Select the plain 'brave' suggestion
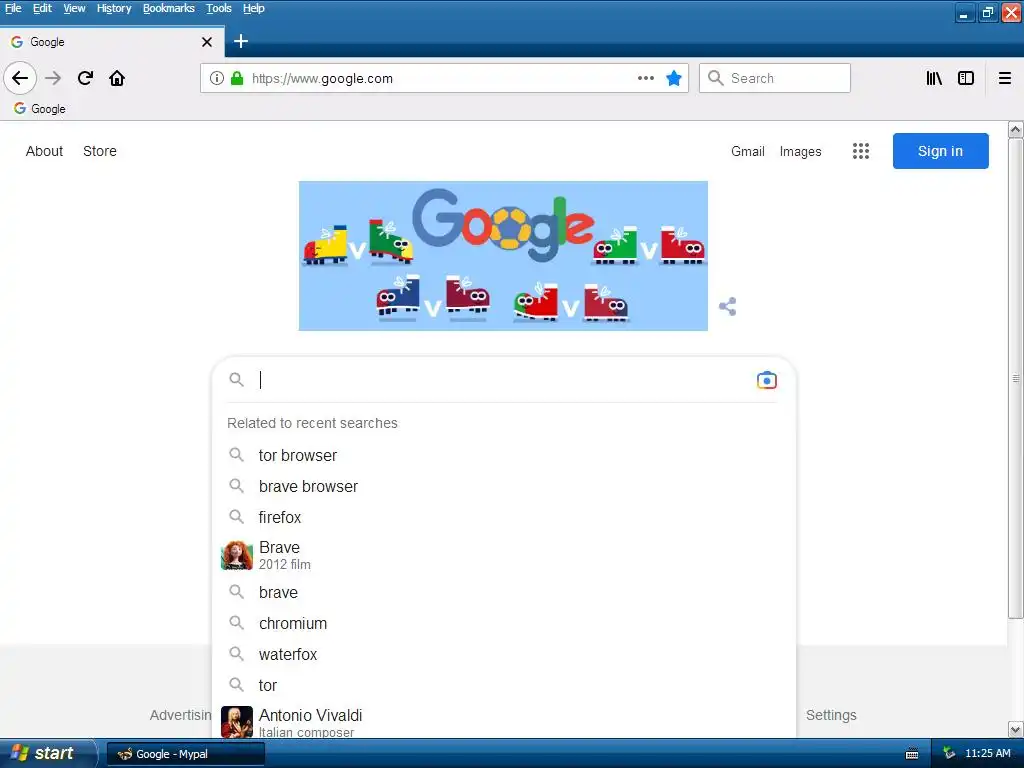 tap(504, 592)
